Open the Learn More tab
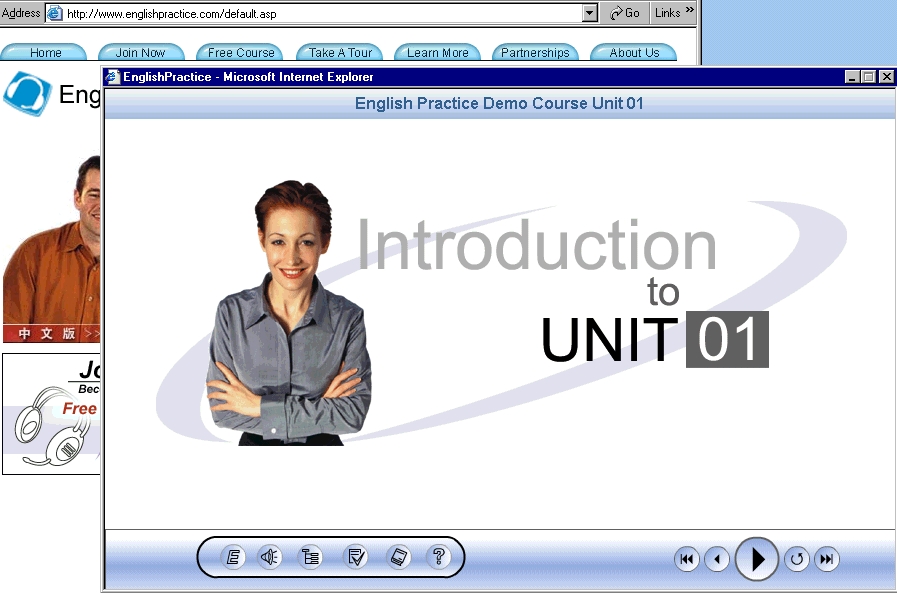Viewport: 897px width, 593px height. tap(438, 53)
